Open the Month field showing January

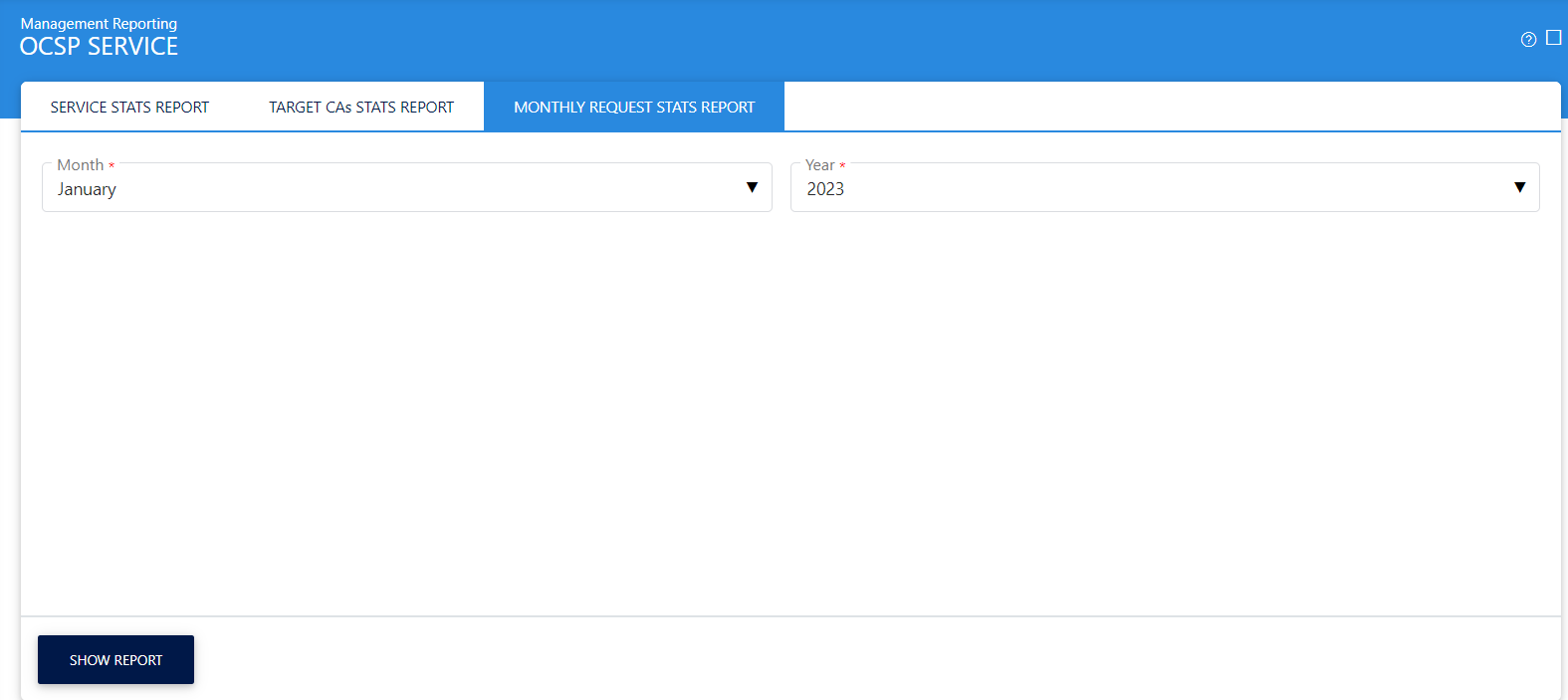click(x=398, y=188)
